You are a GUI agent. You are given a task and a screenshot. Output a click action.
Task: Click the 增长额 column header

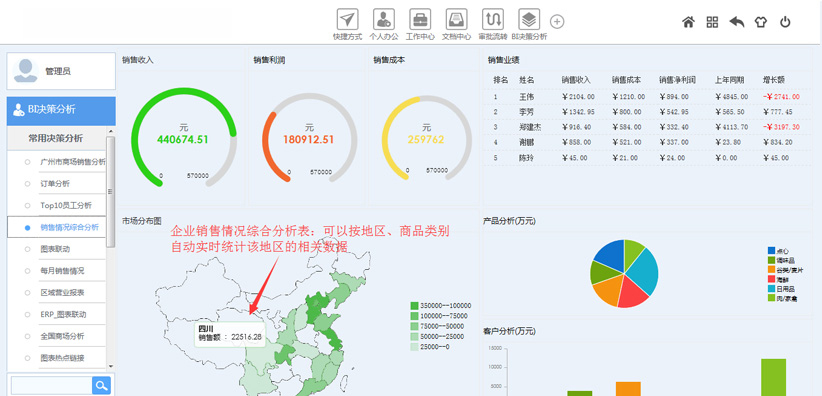[x=773, y=80]
